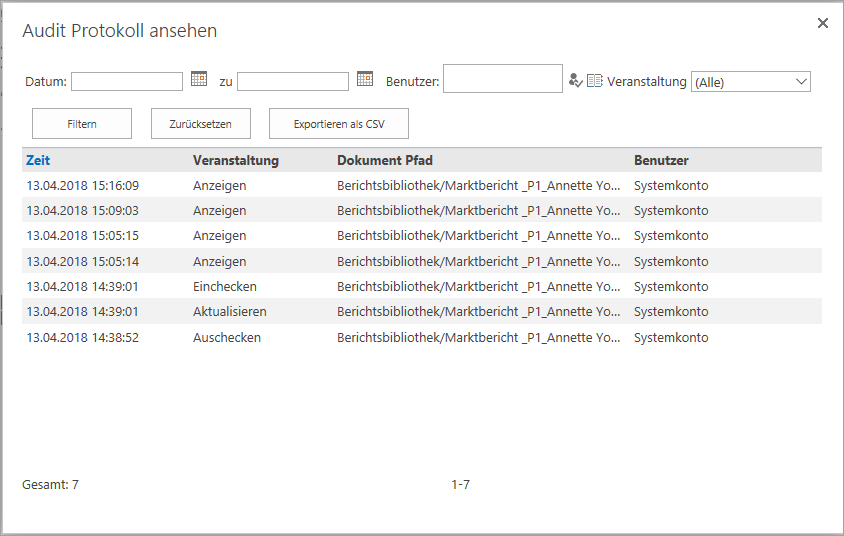
Task: Open the start date calendar picker
Action: [199, 79]
